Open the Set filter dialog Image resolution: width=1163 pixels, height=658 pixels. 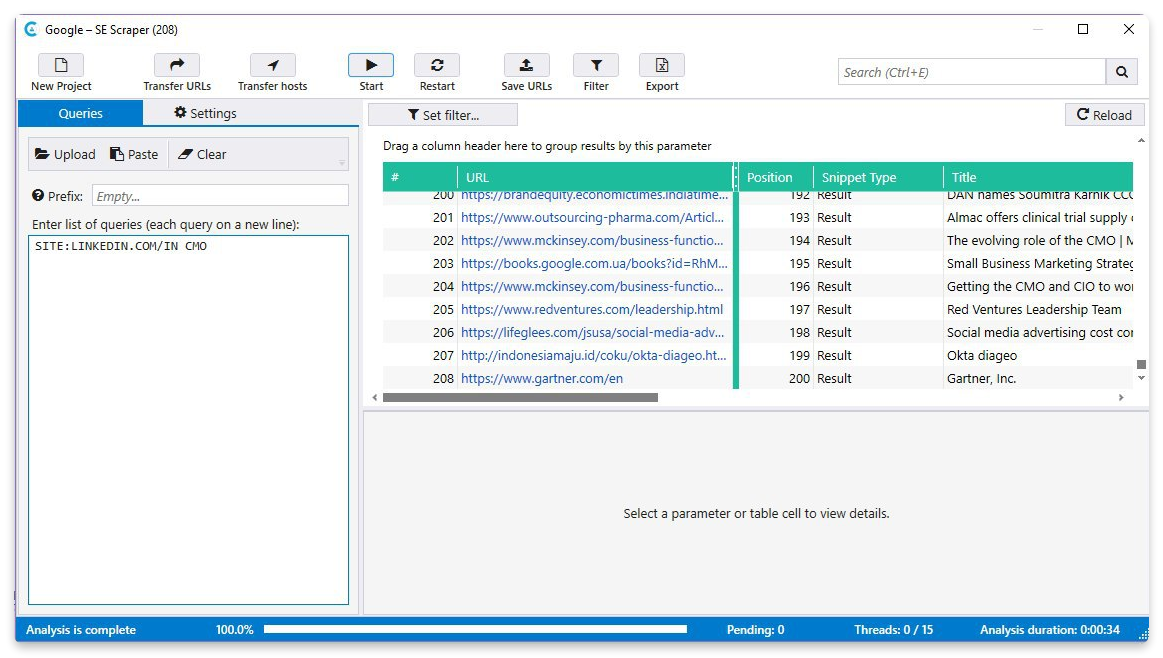coord(443,115)
